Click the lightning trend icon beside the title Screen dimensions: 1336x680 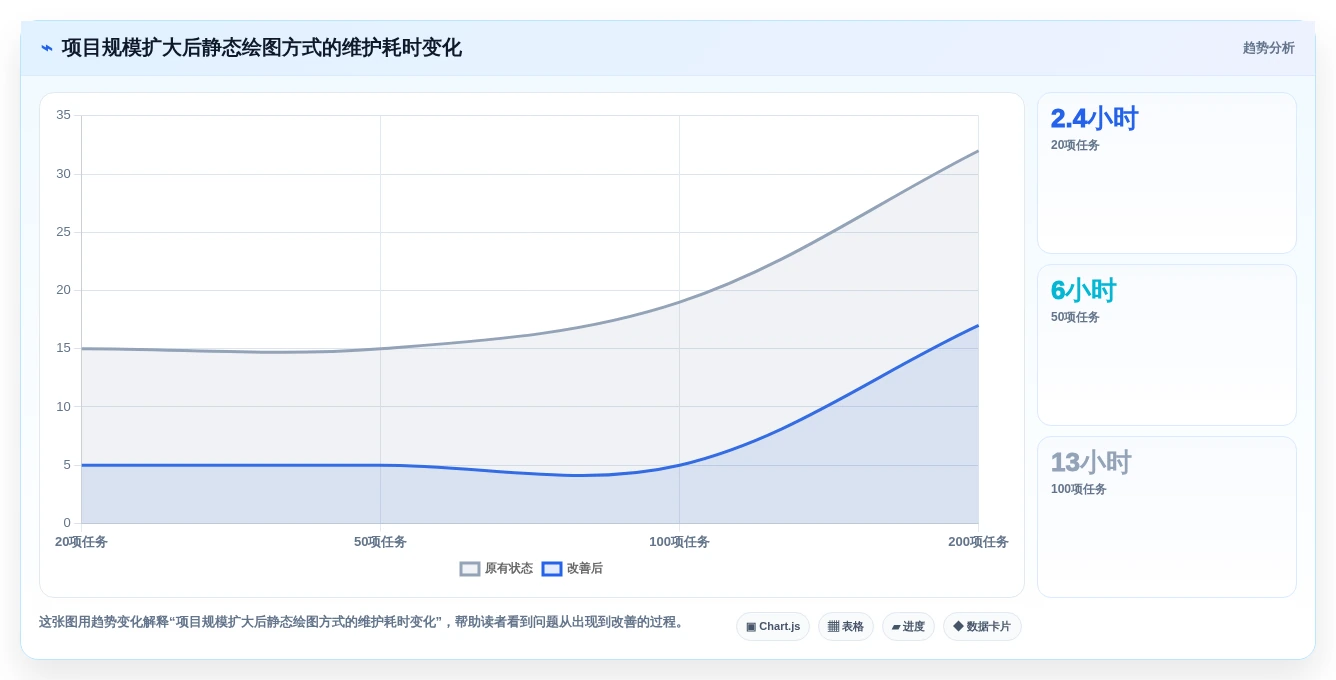[x=46, y=48]
